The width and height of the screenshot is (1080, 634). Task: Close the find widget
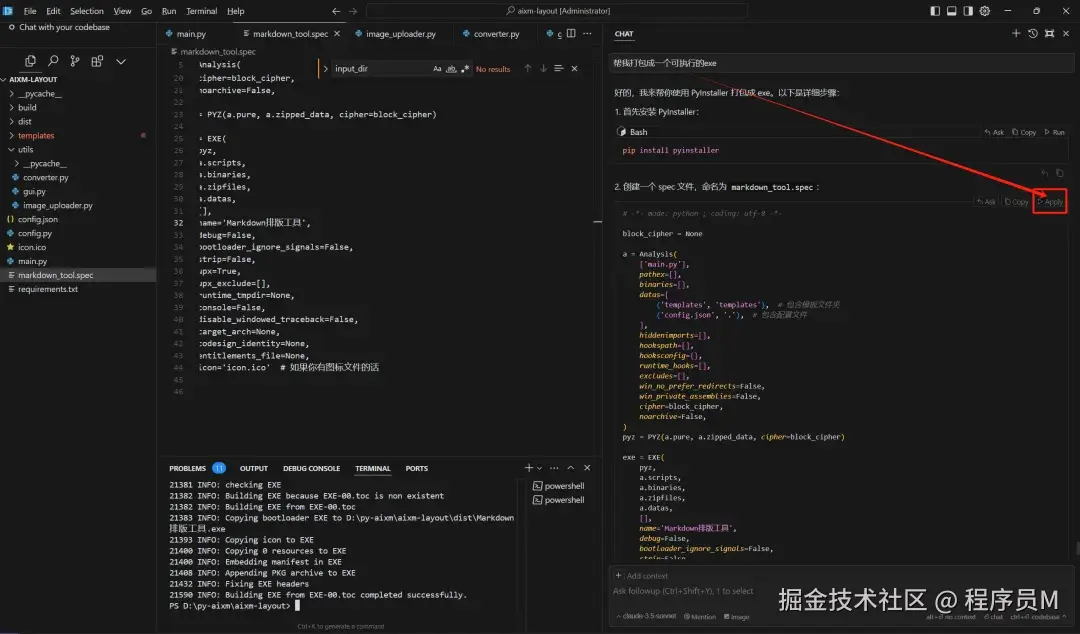pyautogui.click(x=574, y=68)
